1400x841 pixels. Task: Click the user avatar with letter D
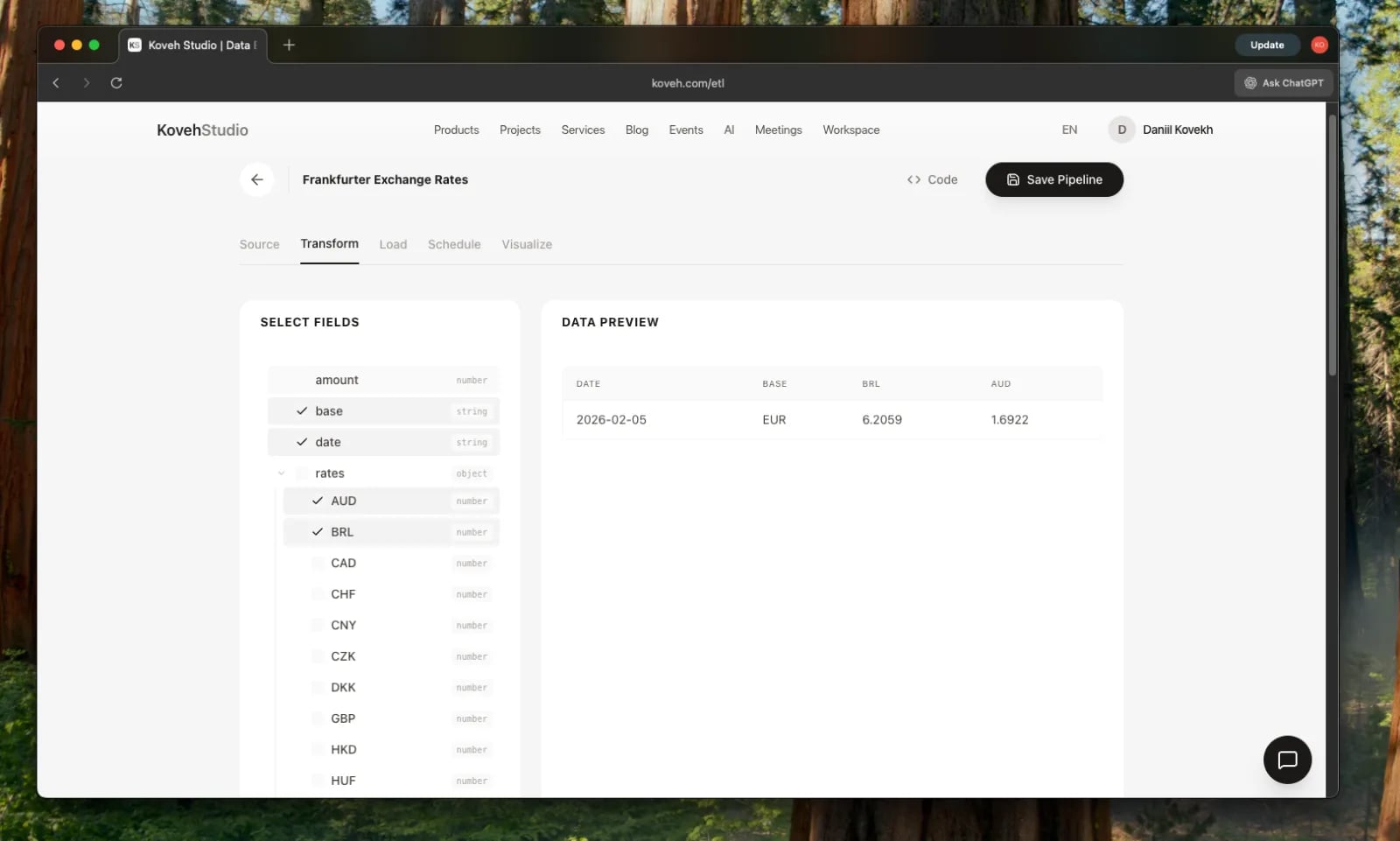(1121, 130)
